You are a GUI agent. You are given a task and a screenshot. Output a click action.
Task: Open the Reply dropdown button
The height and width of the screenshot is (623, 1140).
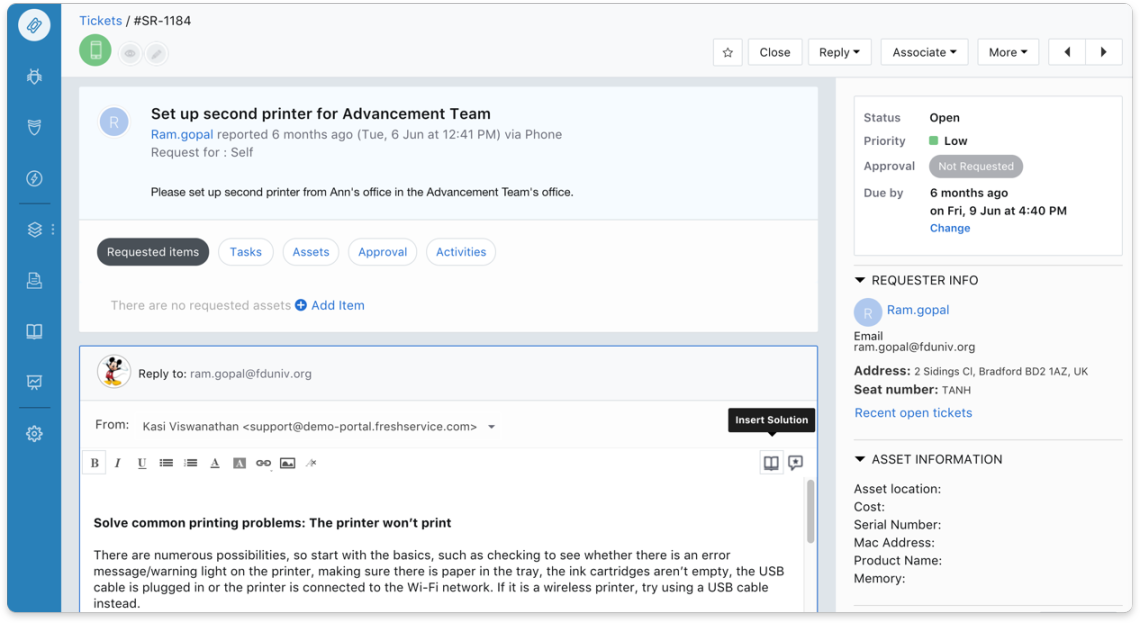point(839,53)
